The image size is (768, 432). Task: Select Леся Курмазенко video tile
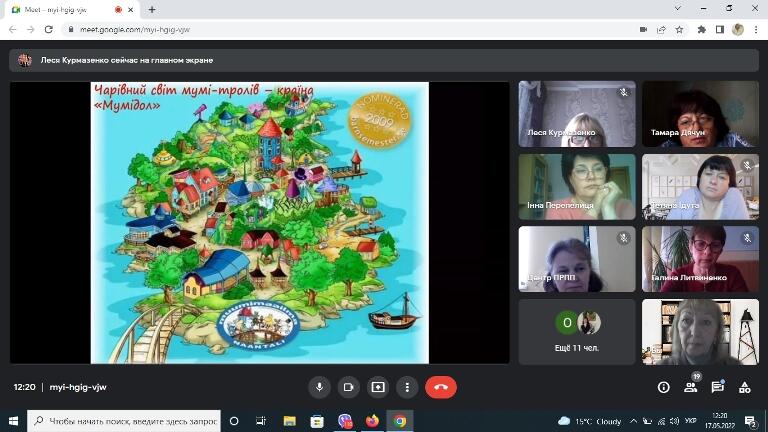577,114
